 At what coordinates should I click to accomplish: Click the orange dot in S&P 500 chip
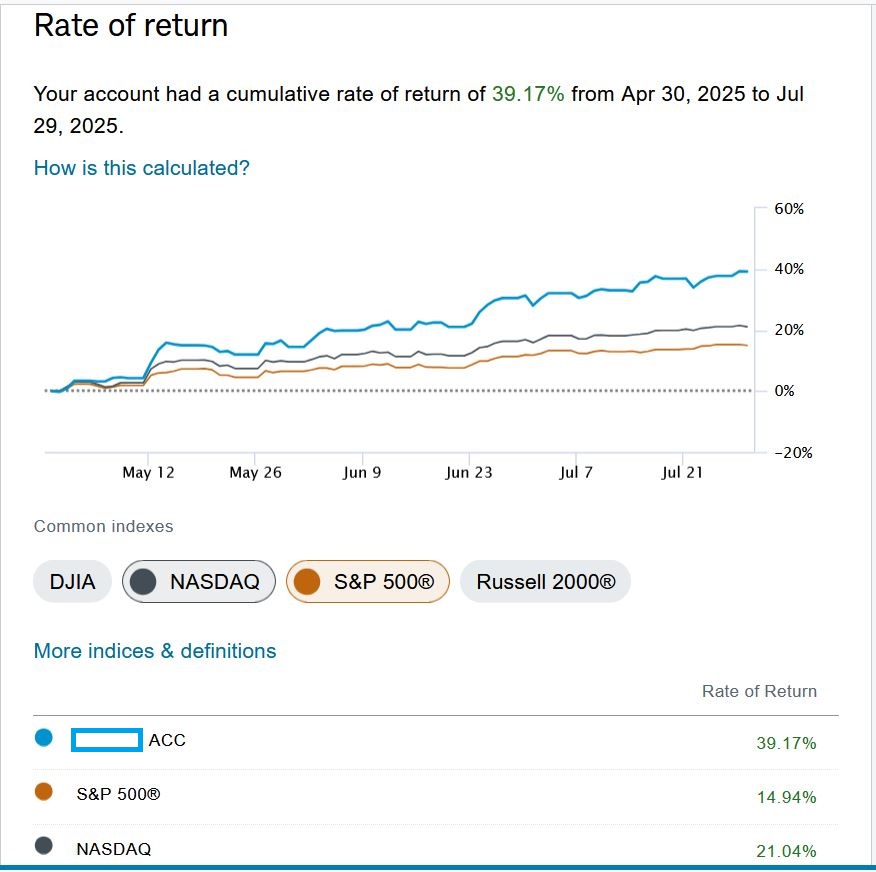(307, 582)
